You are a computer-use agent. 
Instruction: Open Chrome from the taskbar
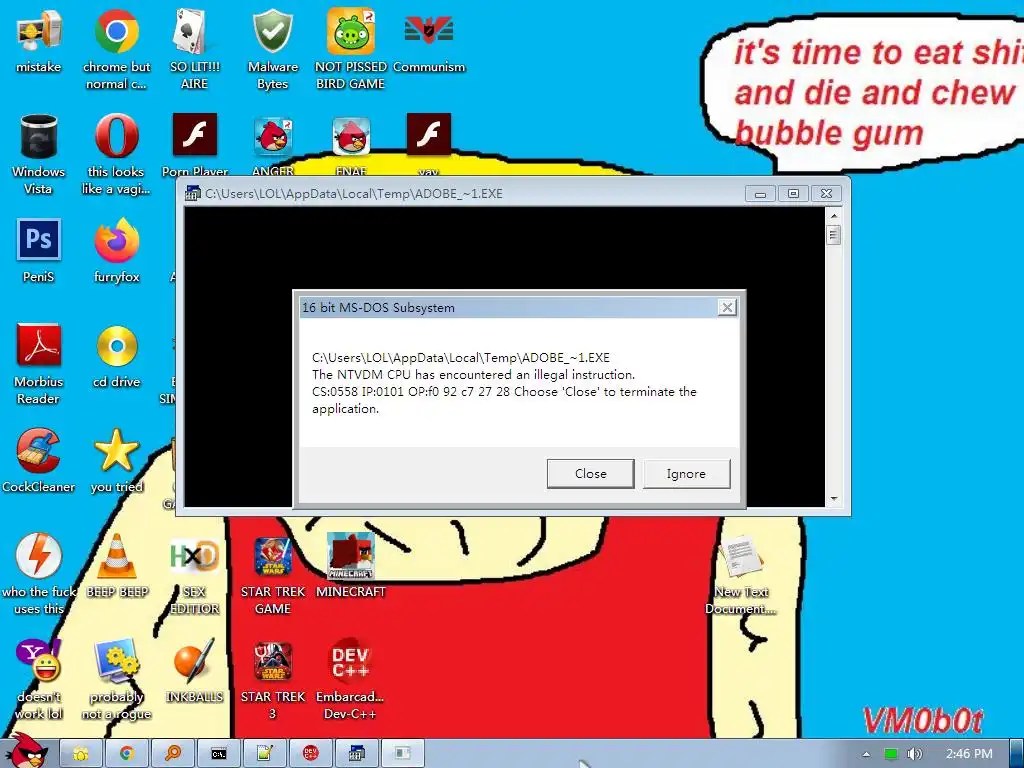coord(127,754)
